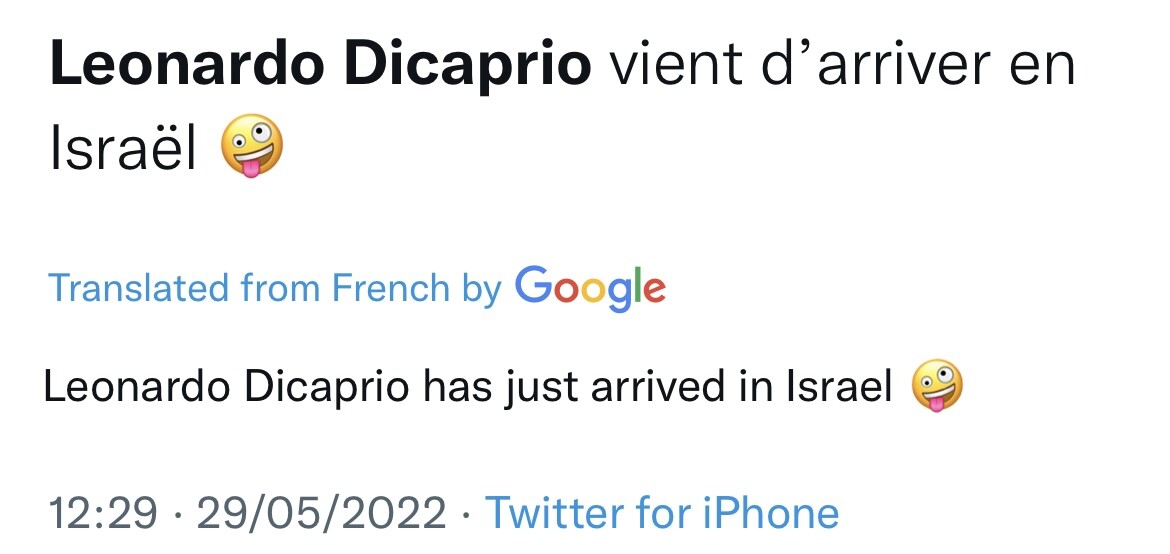Click the zany emoji in the translation

(x=937, y=388)
